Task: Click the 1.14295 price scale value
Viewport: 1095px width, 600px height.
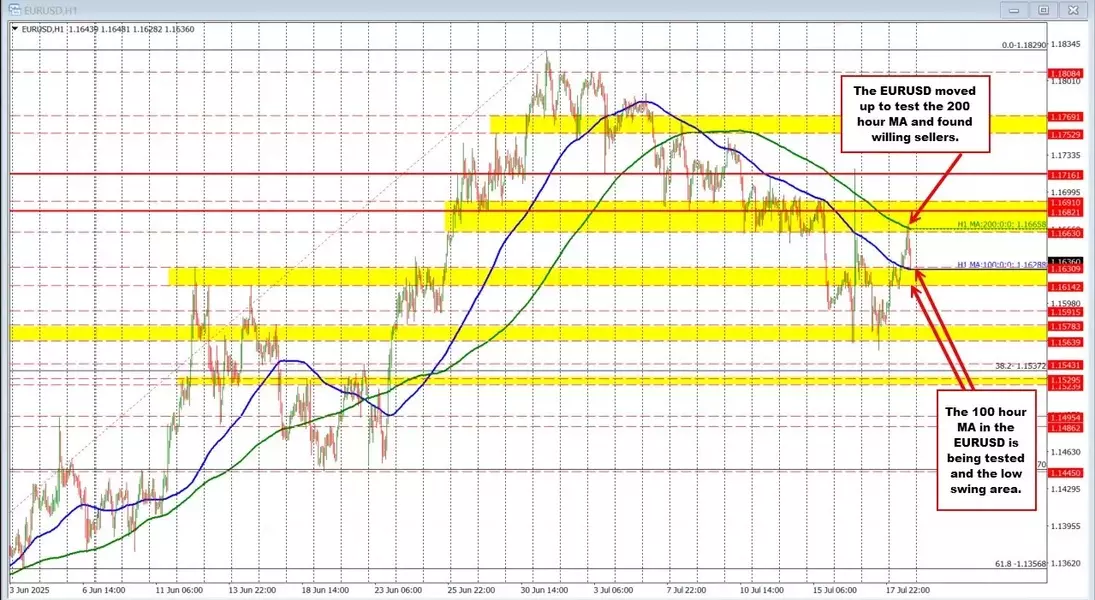Action: point(1066,489)
